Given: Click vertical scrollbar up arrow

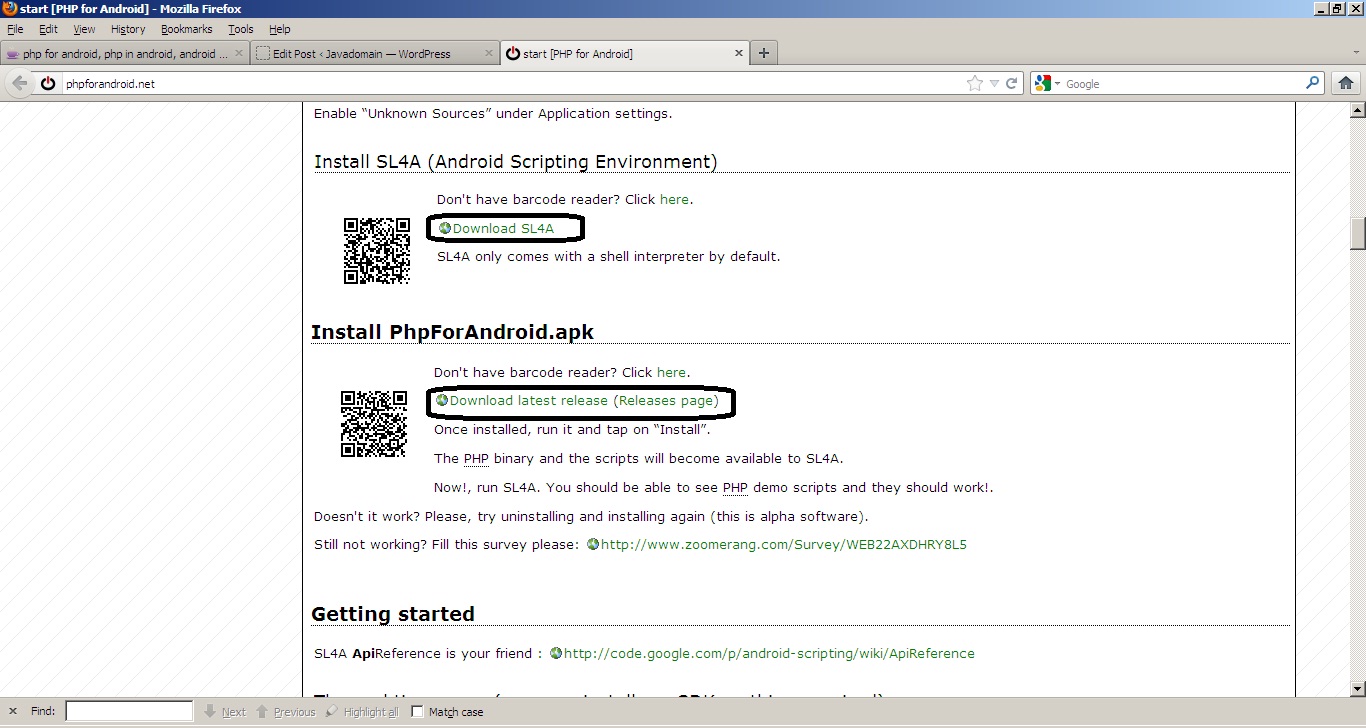Looking at the screenshot, I should click(1357, 109).
